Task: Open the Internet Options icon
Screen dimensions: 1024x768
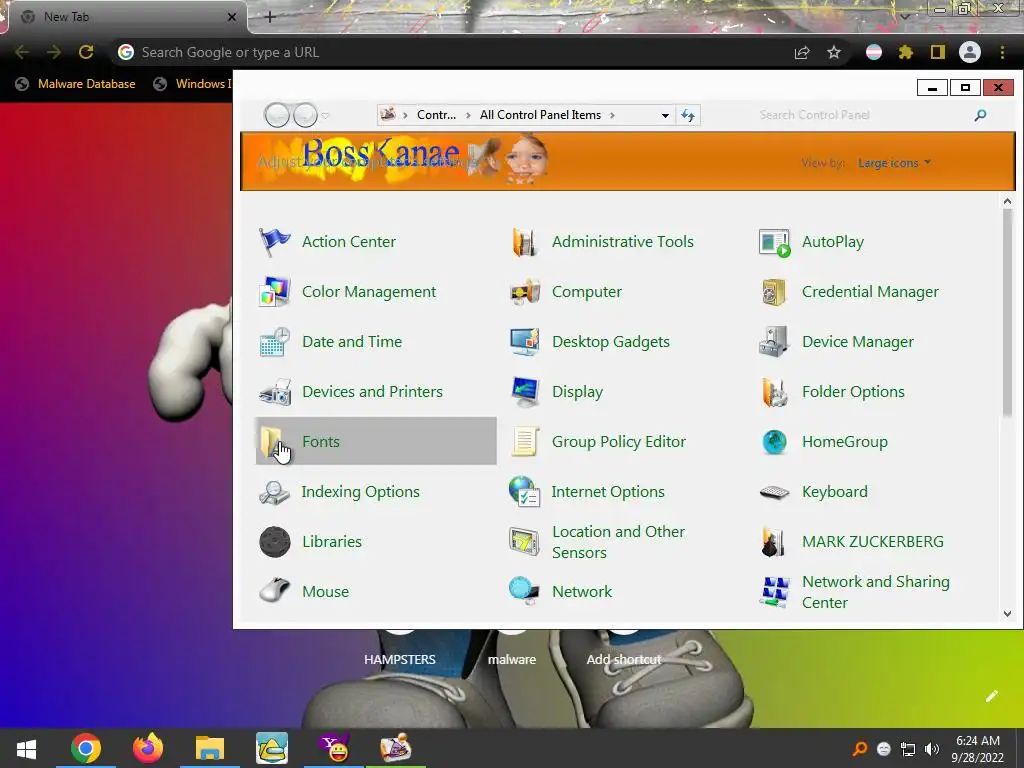Action: [x=524, y=492]
